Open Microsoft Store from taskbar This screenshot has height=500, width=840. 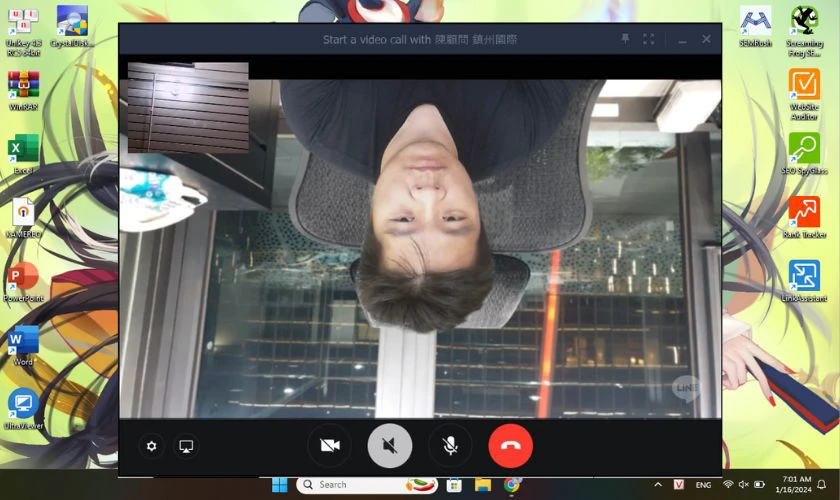454,485
